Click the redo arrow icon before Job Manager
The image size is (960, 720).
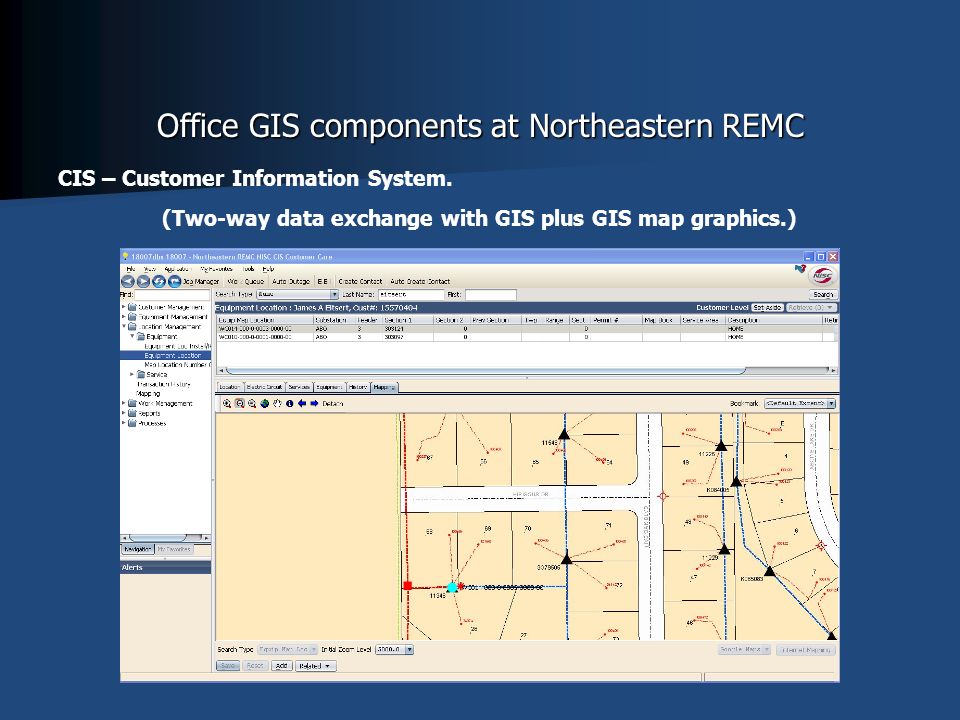pos(174,281)
